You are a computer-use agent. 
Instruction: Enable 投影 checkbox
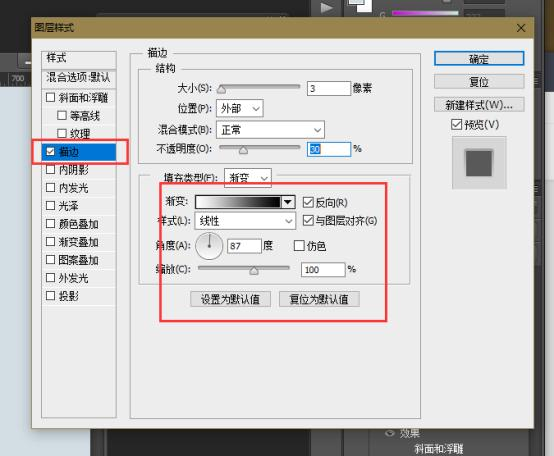point(51,296)
